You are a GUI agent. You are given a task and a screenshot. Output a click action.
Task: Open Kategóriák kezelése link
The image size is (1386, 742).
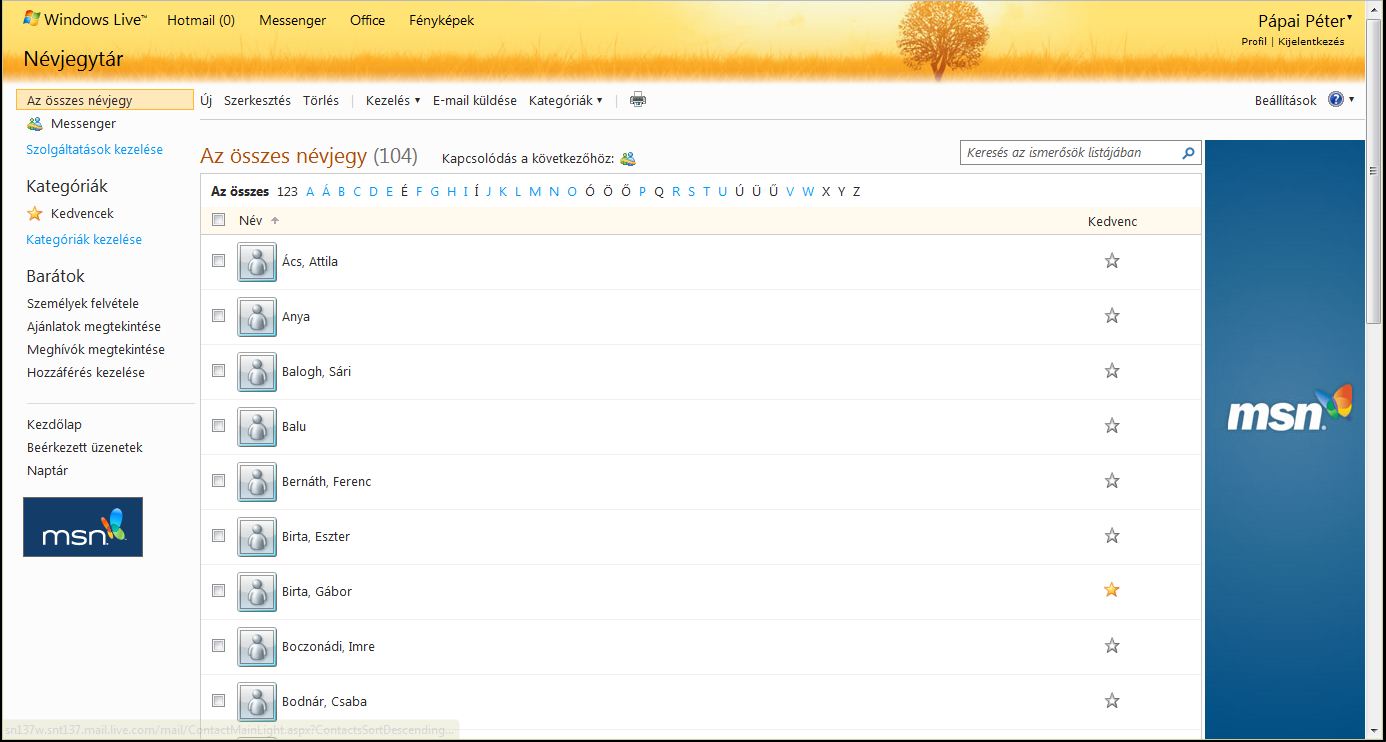(84, 239)
